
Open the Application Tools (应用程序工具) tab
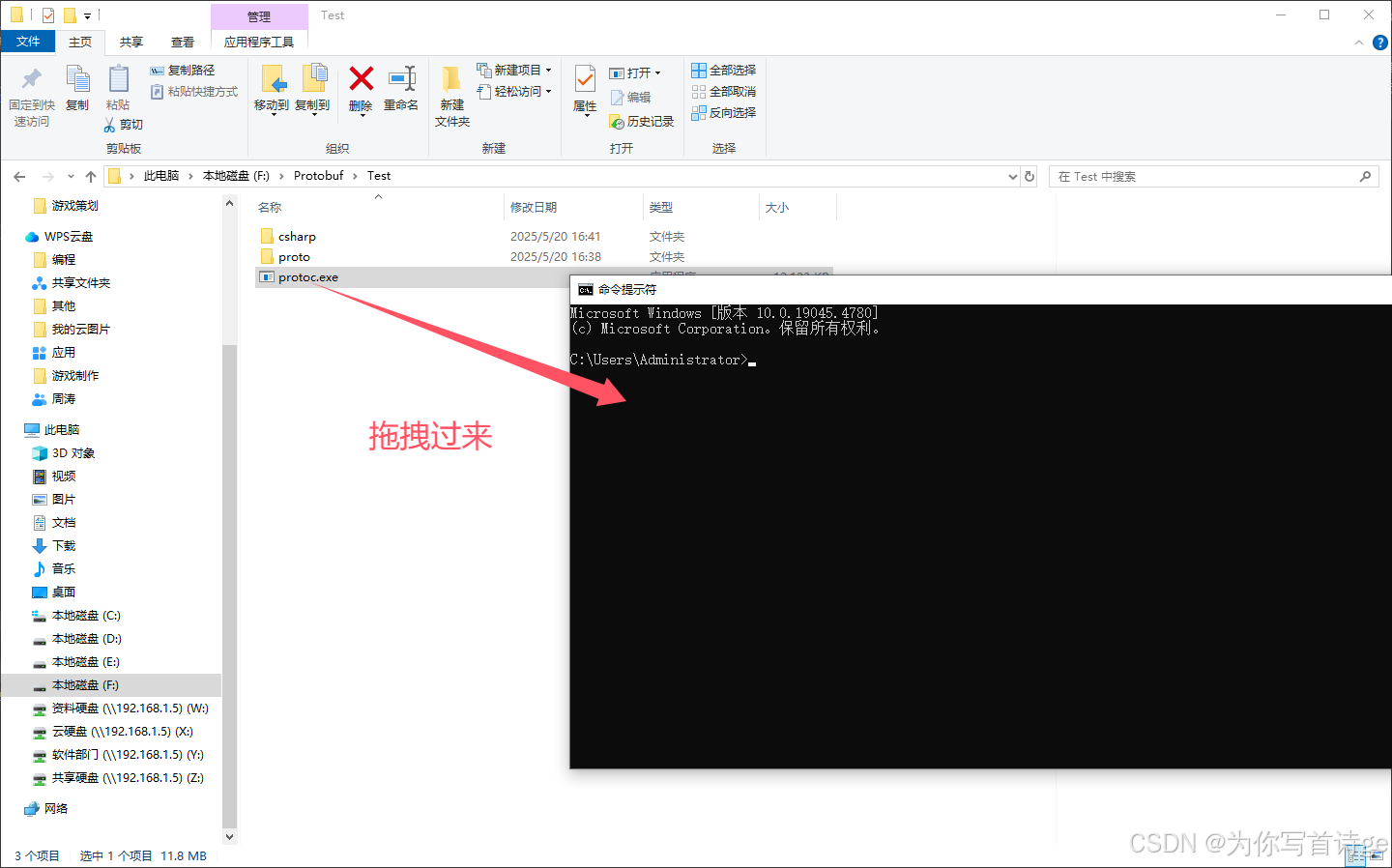click(259, 42)
